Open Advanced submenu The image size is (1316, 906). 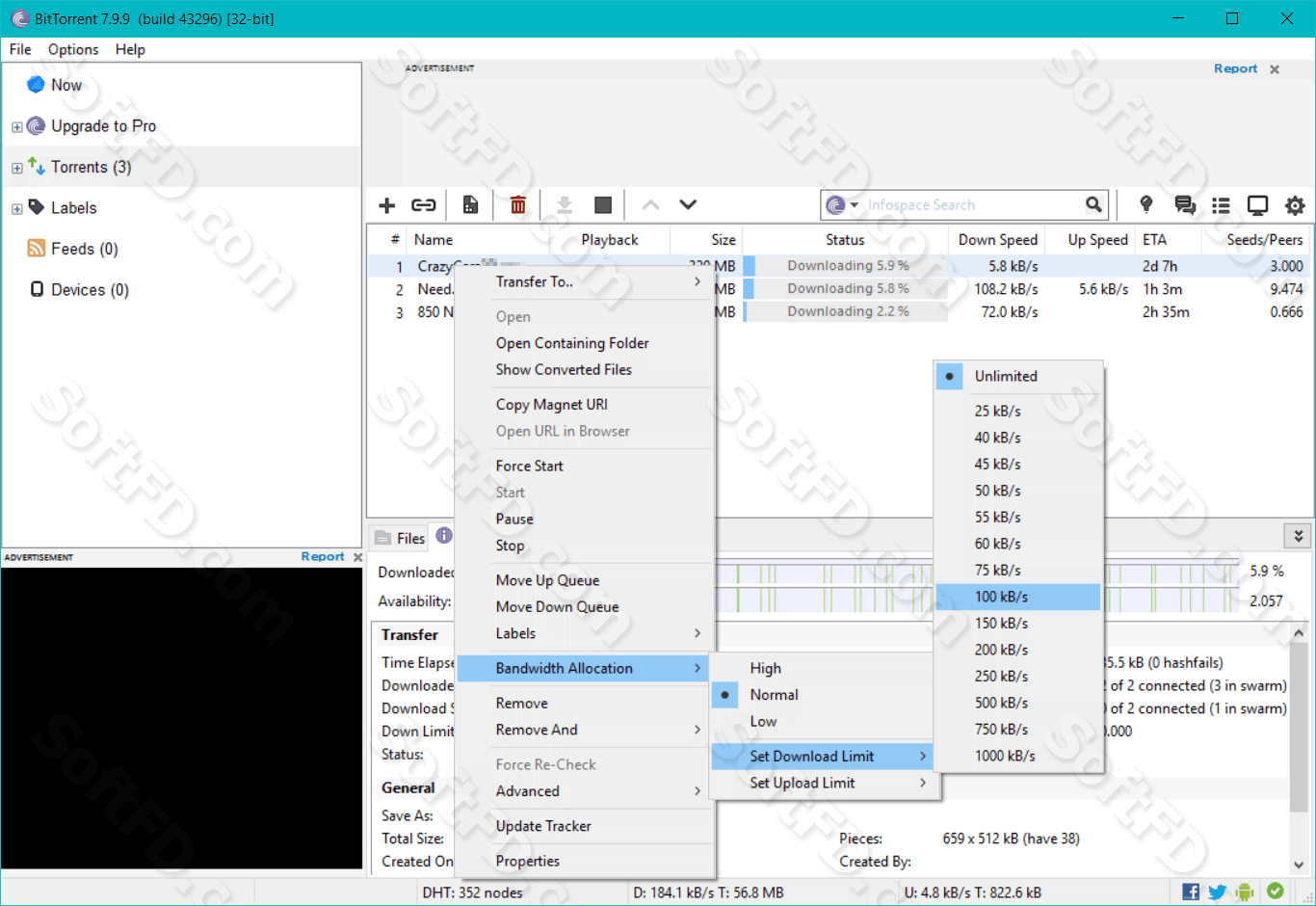click(x=585, y=791)
